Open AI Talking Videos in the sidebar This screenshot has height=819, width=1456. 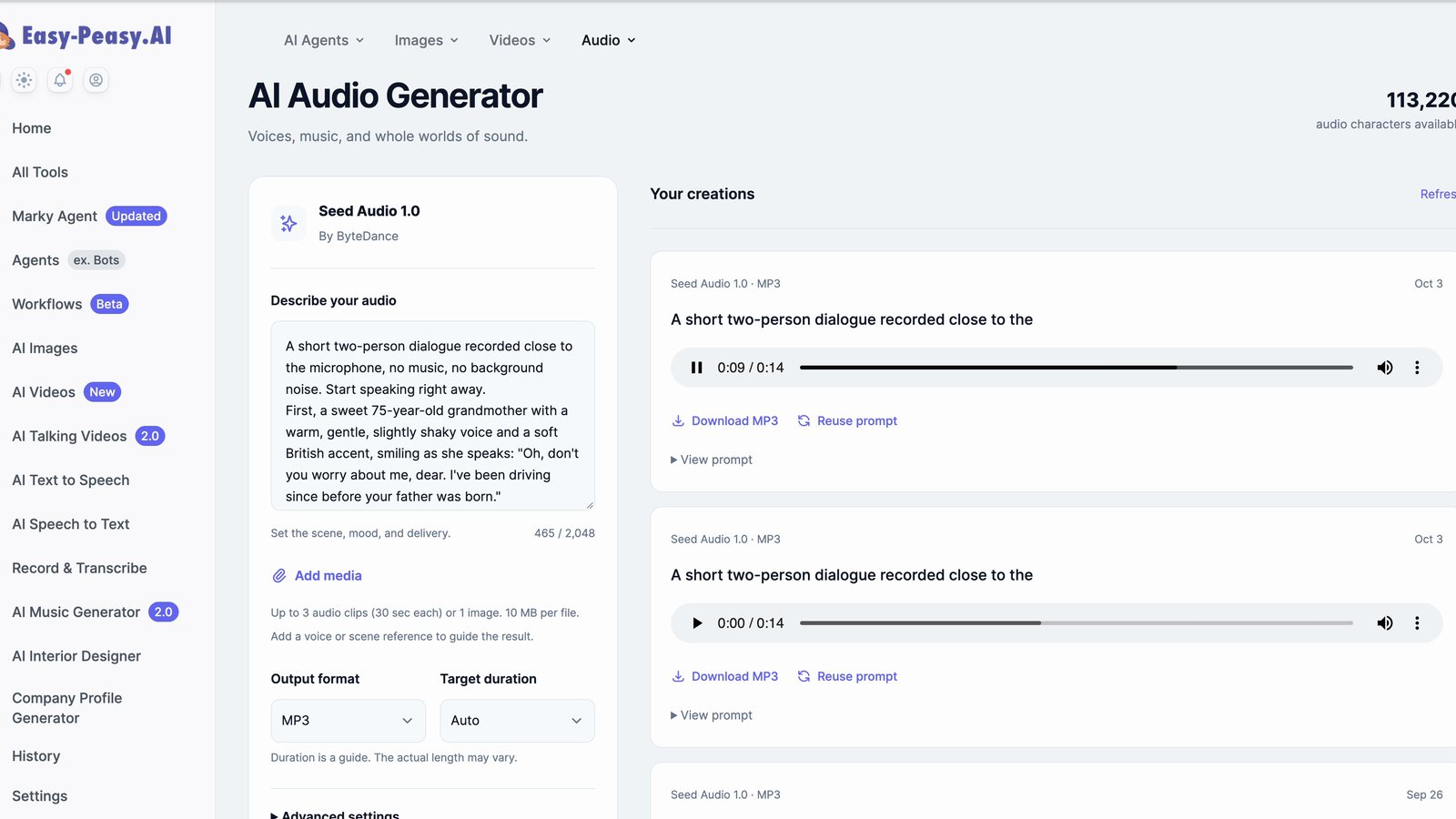pos(88,436)
